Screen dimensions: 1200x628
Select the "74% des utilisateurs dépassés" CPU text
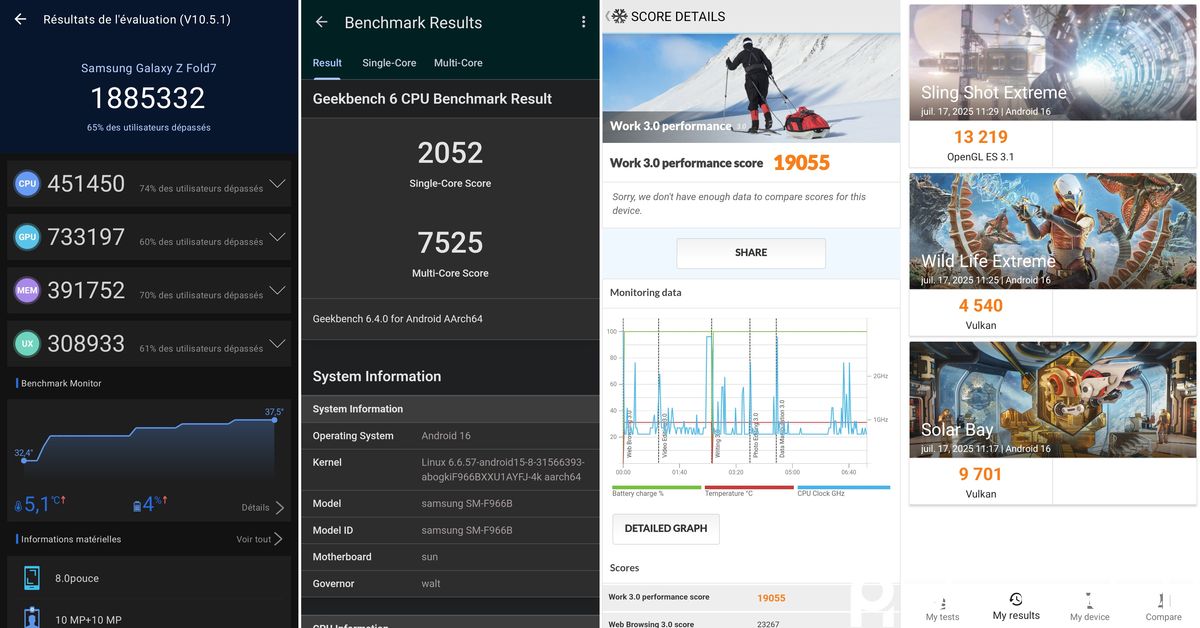[201, 188]
